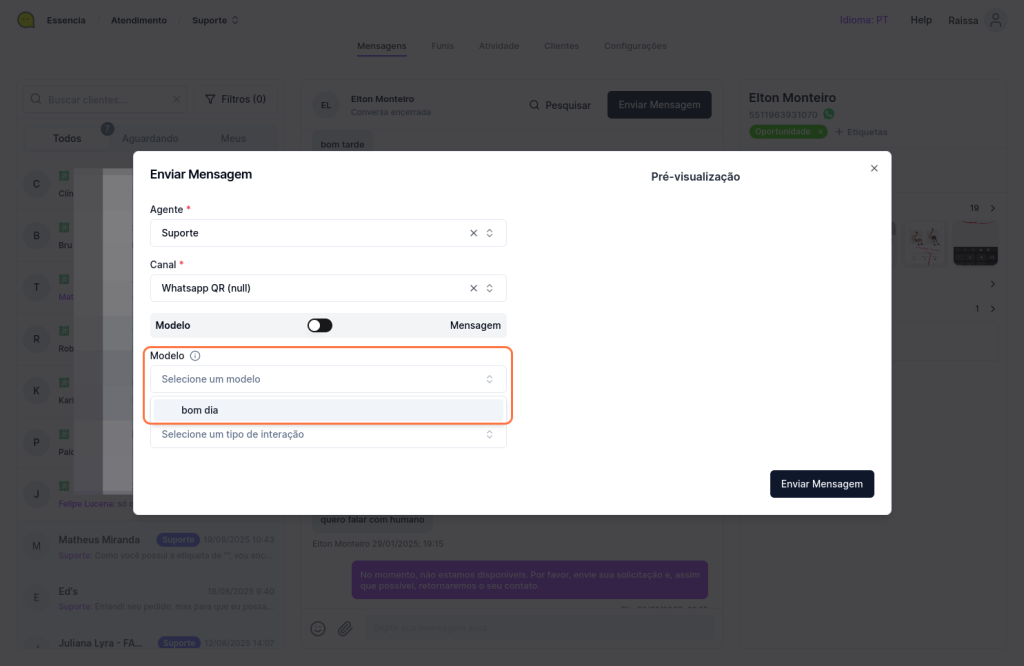Screen dimensions: 1024x666
Task: Toggle the Modelo/Mensagem switch
Action: pyautogui.click(x=319, y=325)
